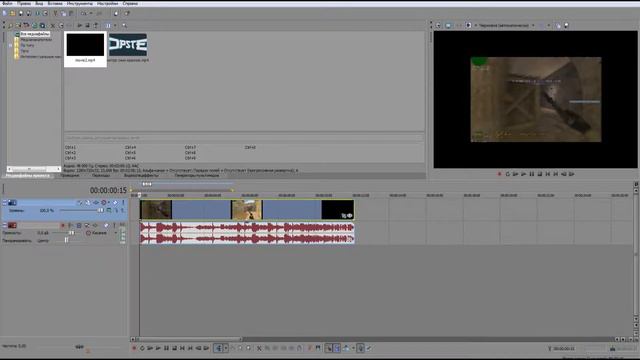The image size is (640, 360).
Task: Click the 00:00:00:15 timecode display
Action: click(108, 191)
